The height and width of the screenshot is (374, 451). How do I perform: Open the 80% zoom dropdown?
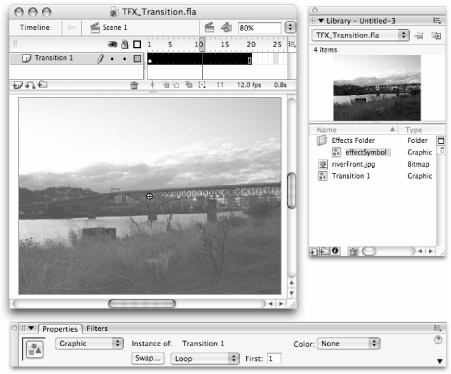point(290,27)
